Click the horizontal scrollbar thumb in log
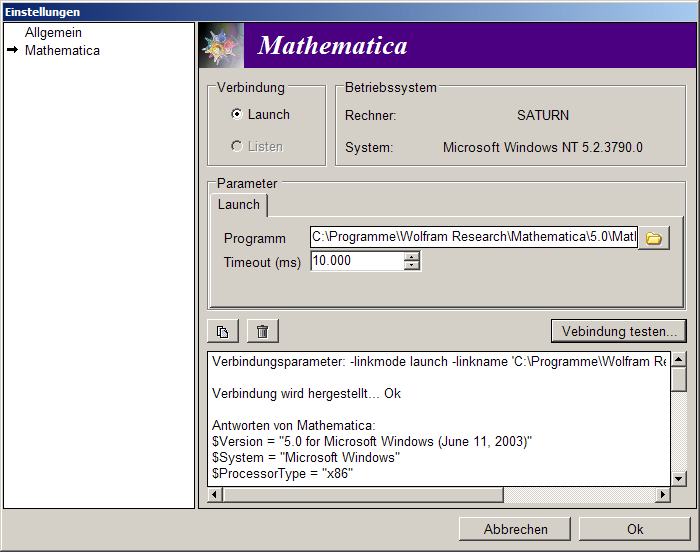The image size is (700, 552). (x=363, y=494)
